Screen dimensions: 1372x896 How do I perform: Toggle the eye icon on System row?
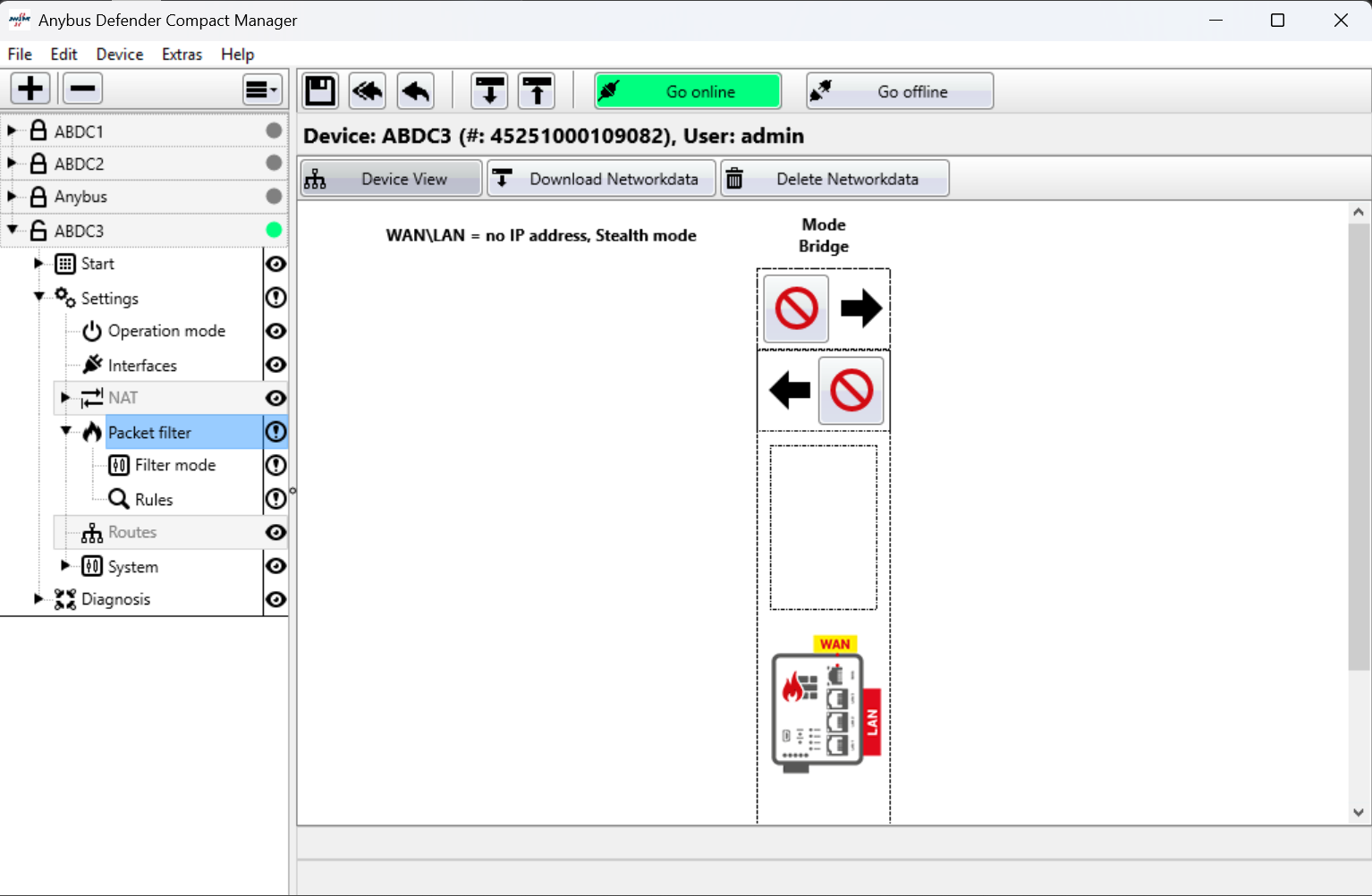pos(276,566)
